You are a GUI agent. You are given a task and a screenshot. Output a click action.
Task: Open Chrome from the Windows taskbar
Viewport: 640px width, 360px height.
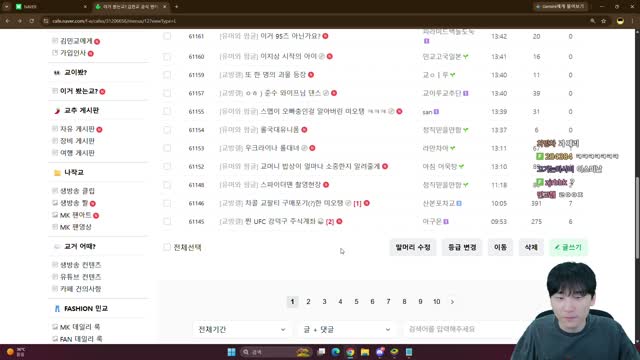coord(350,352)
